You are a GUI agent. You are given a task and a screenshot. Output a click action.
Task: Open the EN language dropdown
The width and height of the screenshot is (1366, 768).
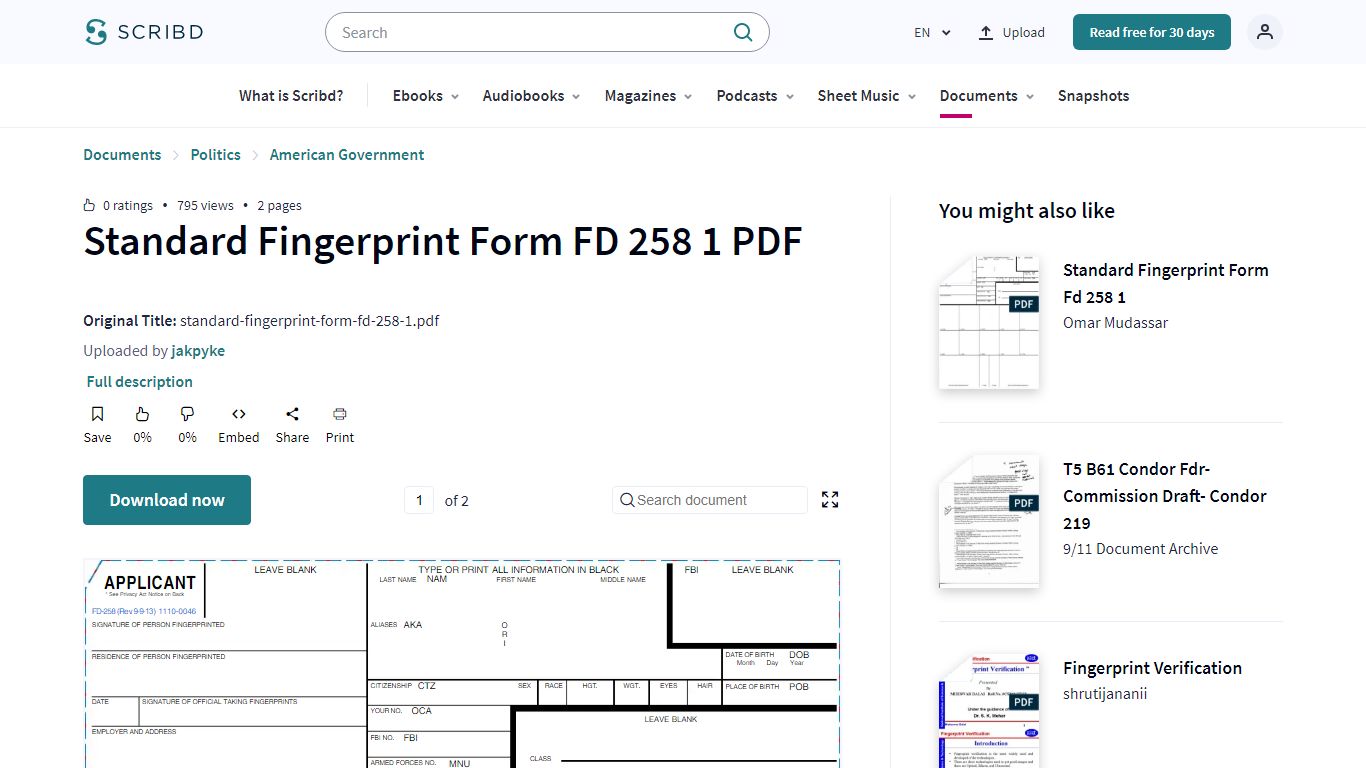pos(932,32)
